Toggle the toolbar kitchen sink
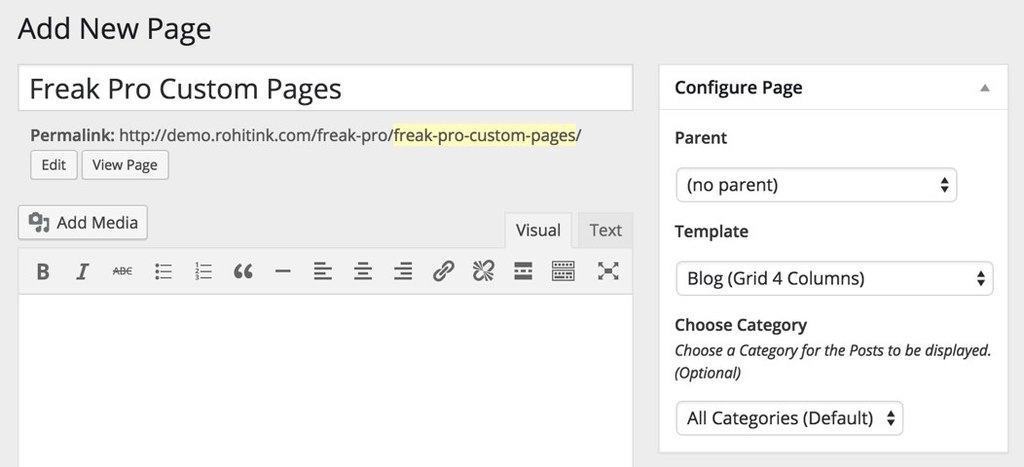This screenshot has height=467, width=1024. 563,271
